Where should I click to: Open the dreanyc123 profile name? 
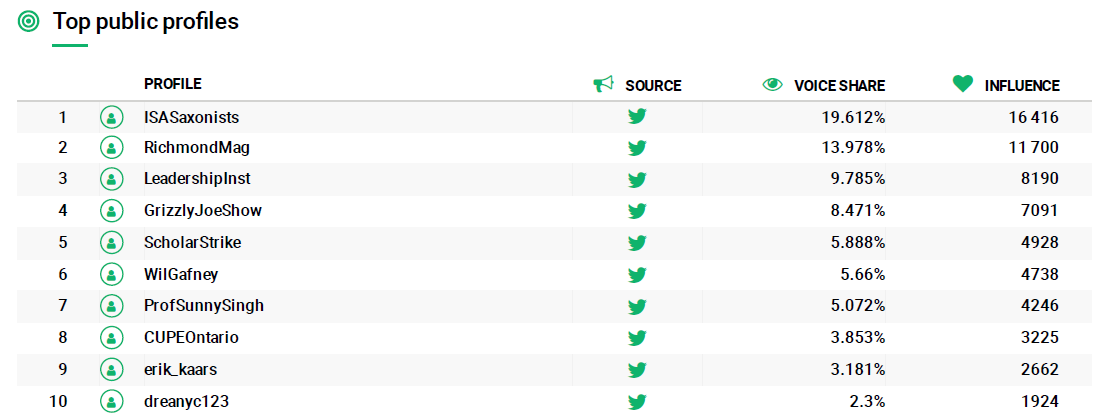(x=186, y=402)
